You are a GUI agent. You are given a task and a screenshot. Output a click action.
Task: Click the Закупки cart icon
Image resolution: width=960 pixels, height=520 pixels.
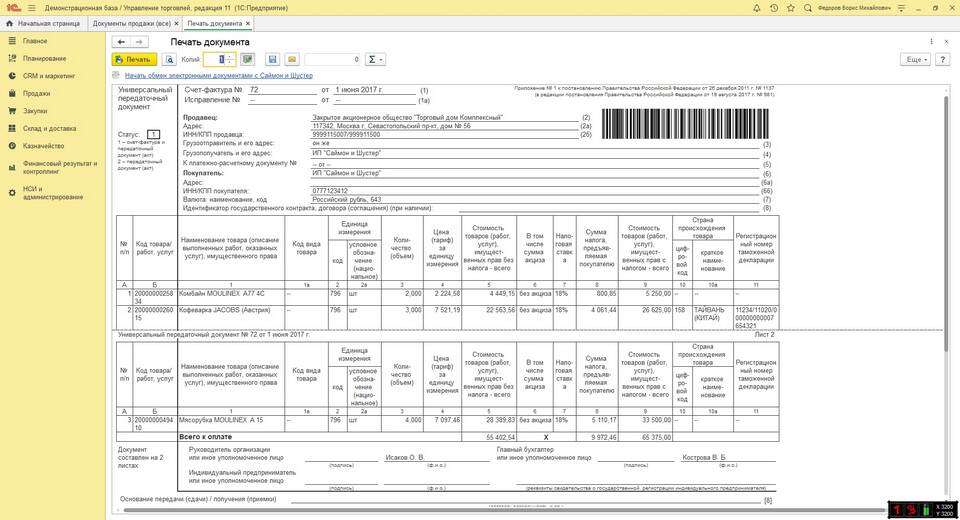tap(12, 111)
